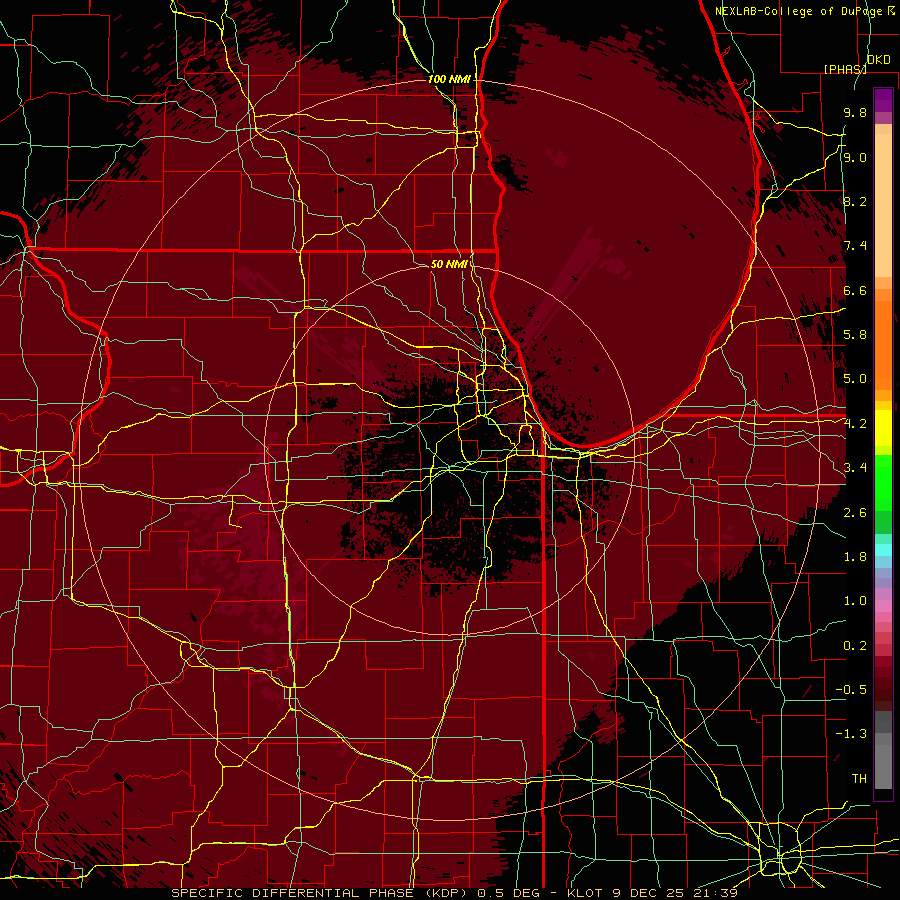Image resolution: width=900 pixels, height=900 pixels.
Task: Click the 7.4 scale value
Action: click(855, 246)
